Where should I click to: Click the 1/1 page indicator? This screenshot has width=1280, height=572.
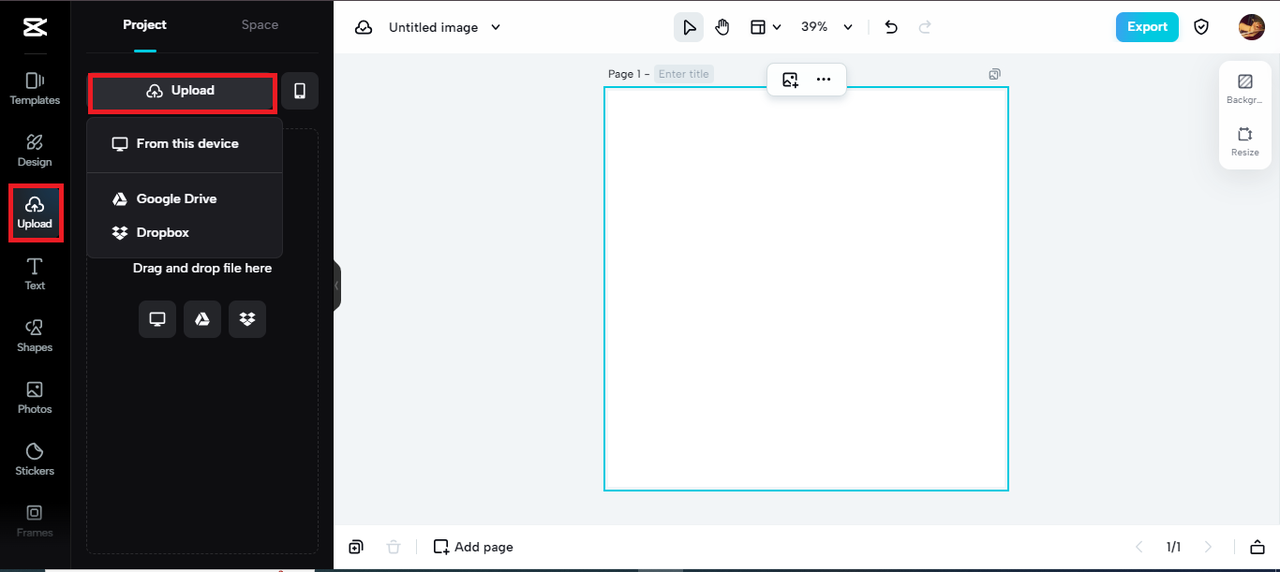pos(1173,547)
